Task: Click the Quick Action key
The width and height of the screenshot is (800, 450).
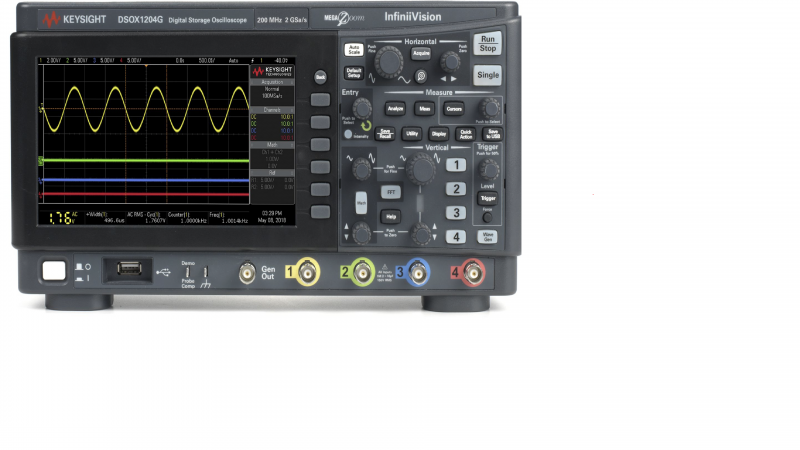Action: click(x=465, y=134)
